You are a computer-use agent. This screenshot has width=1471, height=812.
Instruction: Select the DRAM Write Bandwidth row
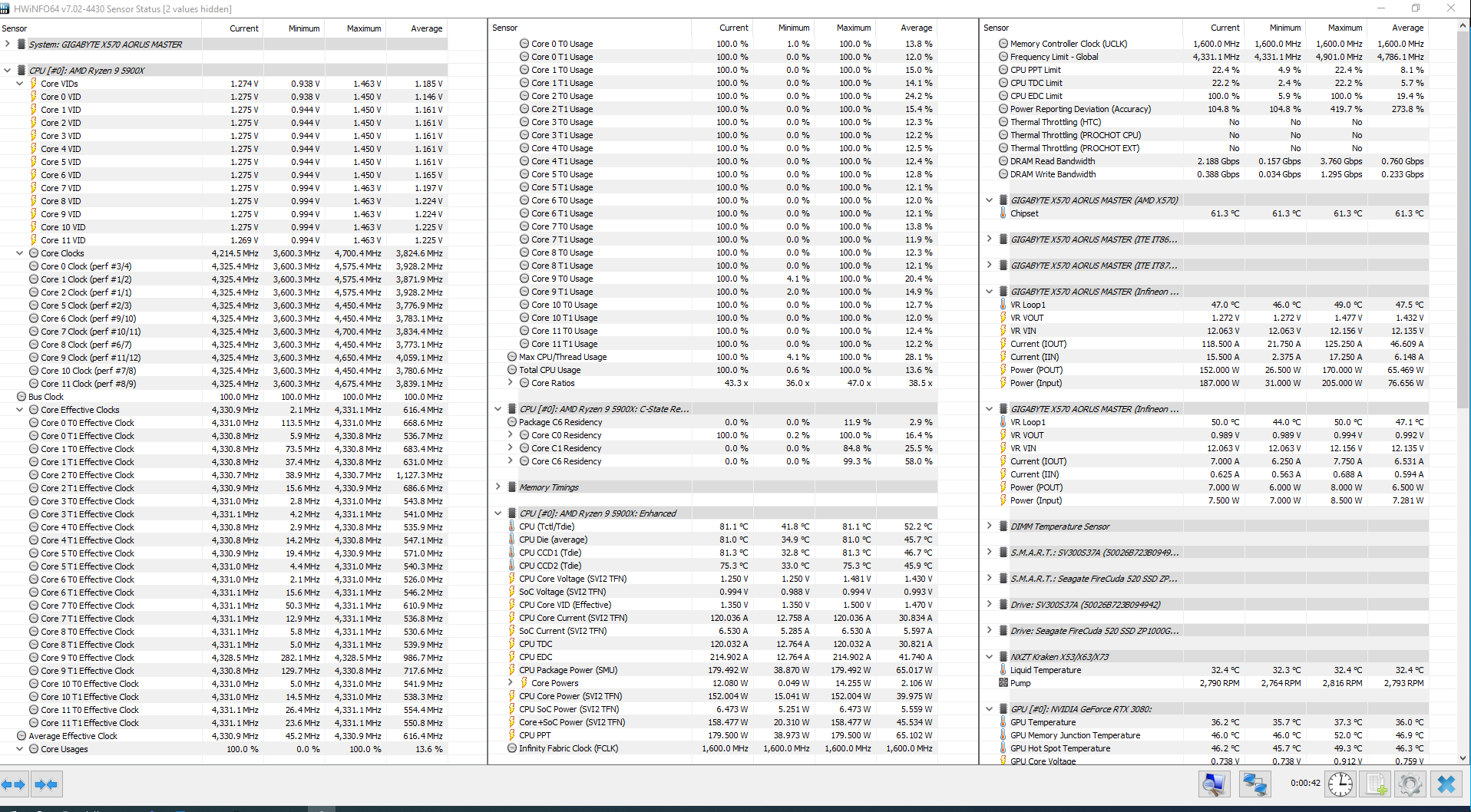[x=1205, y=174]
